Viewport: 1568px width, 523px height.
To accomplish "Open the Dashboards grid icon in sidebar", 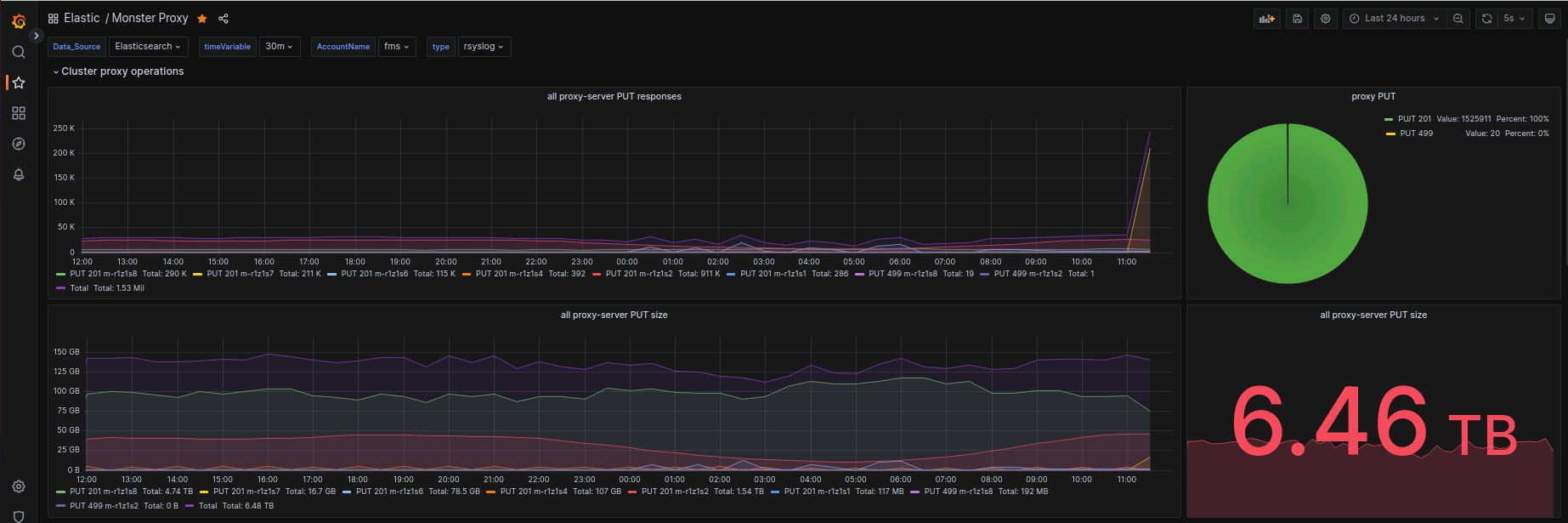I will click(x=19, y=113).
